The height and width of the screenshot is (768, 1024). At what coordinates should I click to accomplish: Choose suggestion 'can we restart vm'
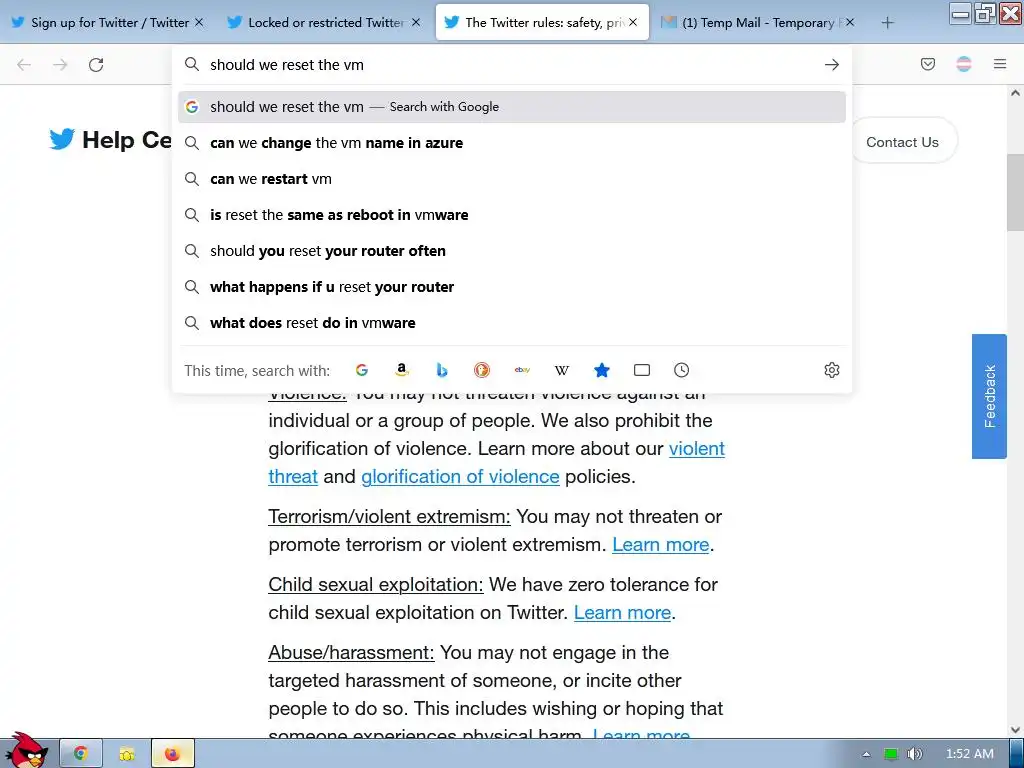click(x=511, y=179)
